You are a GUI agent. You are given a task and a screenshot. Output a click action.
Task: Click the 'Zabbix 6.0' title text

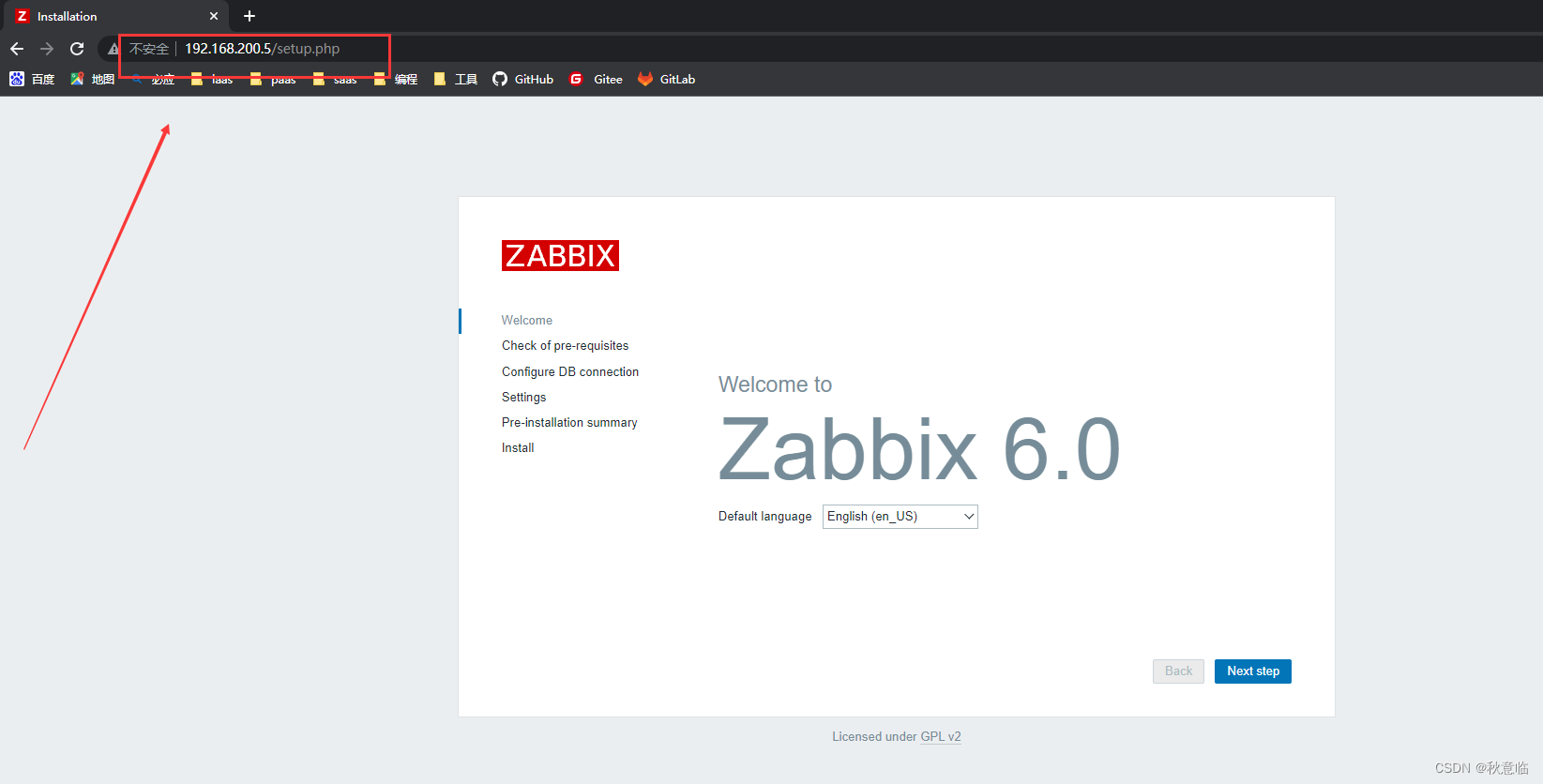(x=919, y=450)
